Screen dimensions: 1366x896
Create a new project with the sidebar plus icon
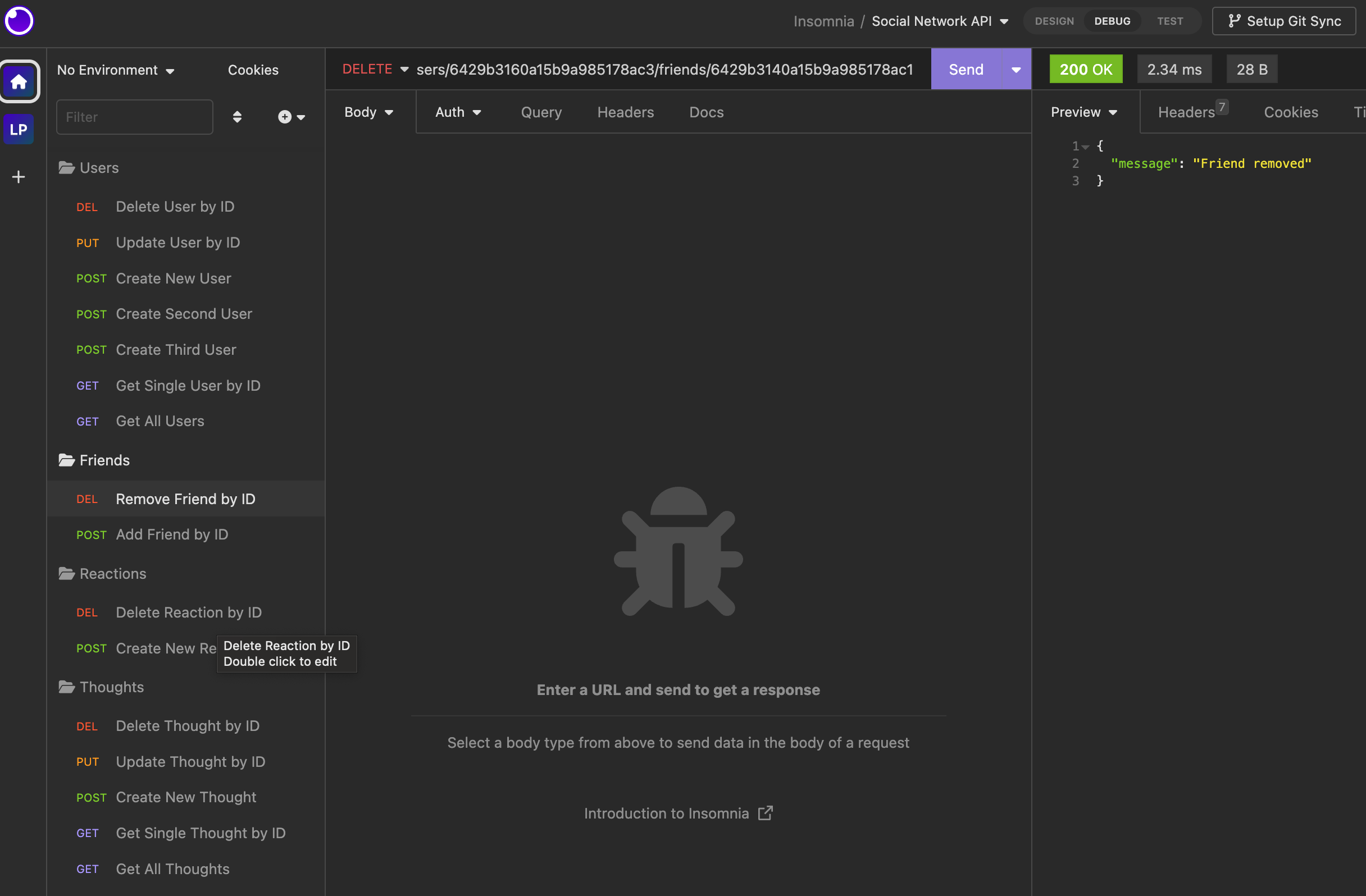click(x=18, y=177)
